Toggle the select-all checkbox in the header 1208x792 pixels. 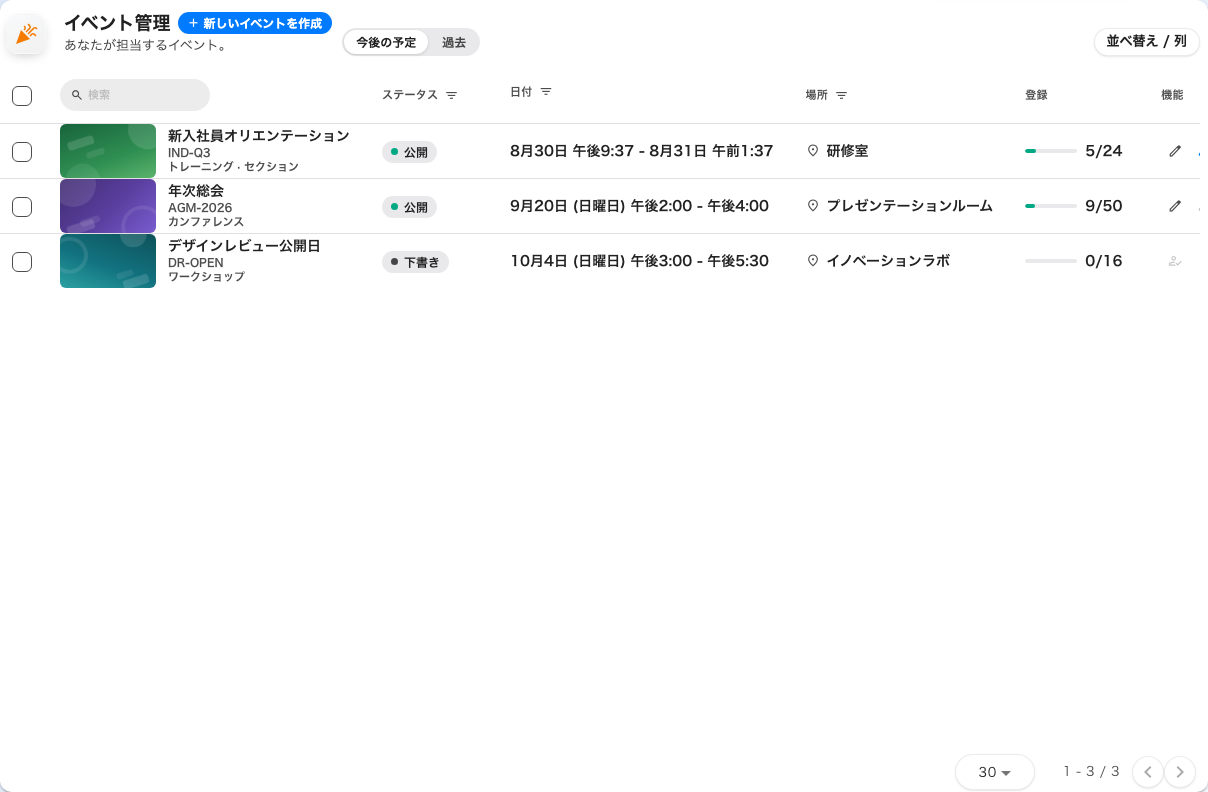[22, 96]
